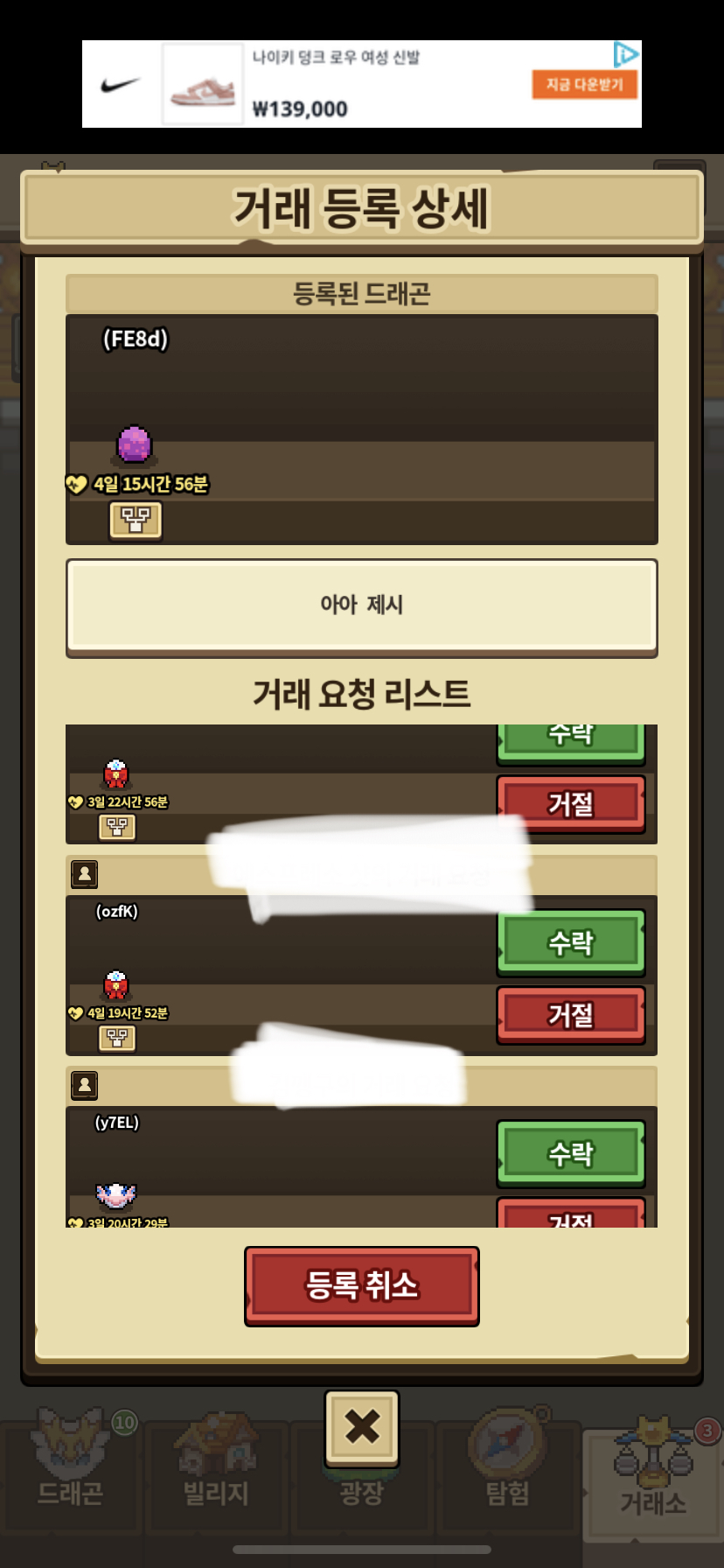View profile icon above y7EL request

point(84,1085)
